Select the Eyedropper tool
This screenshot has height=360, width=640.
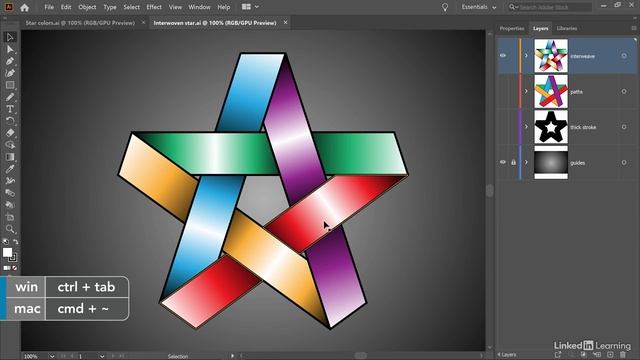point(10,169)
